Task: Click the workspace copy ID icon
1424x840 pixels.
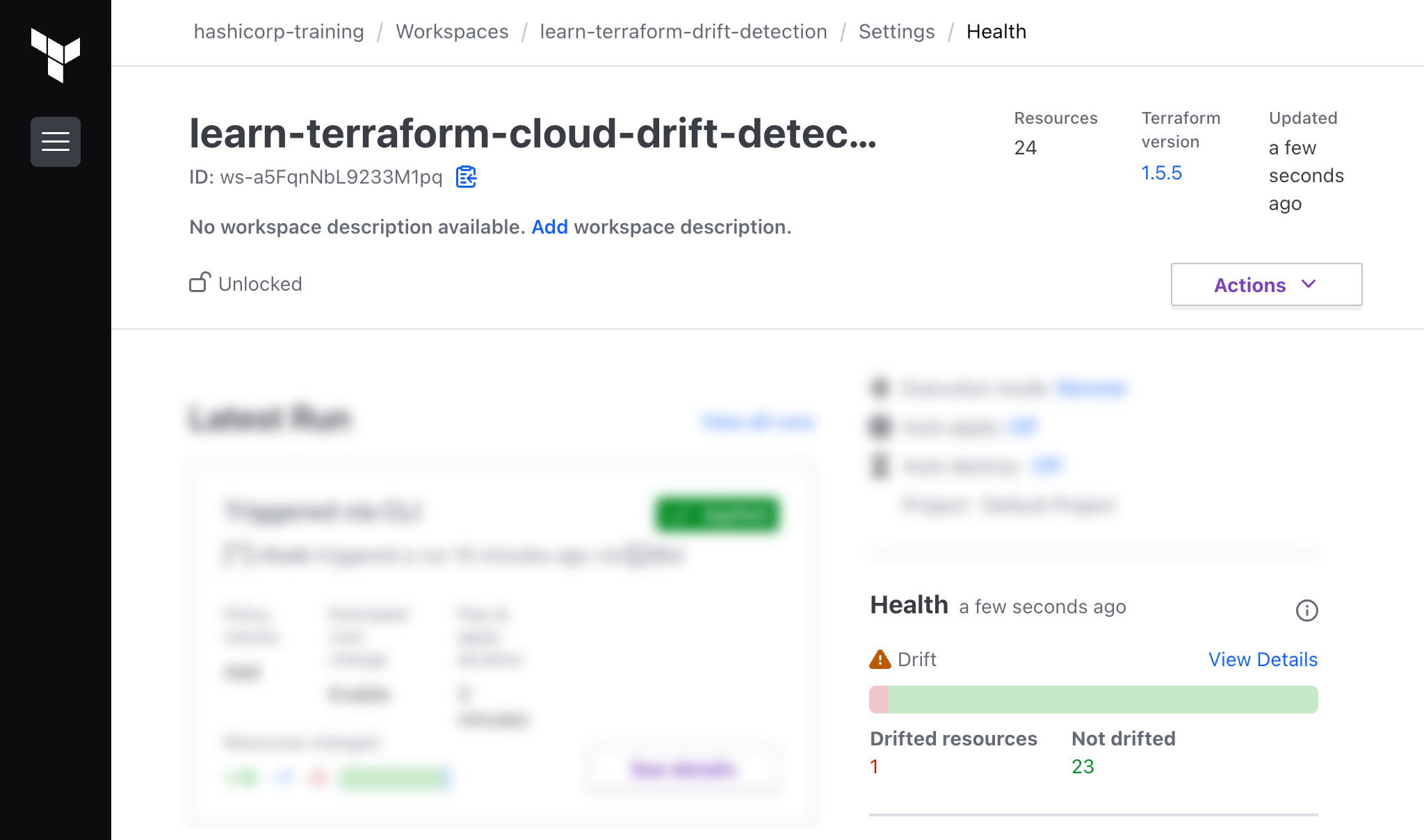Action: [x=466, y=178]
